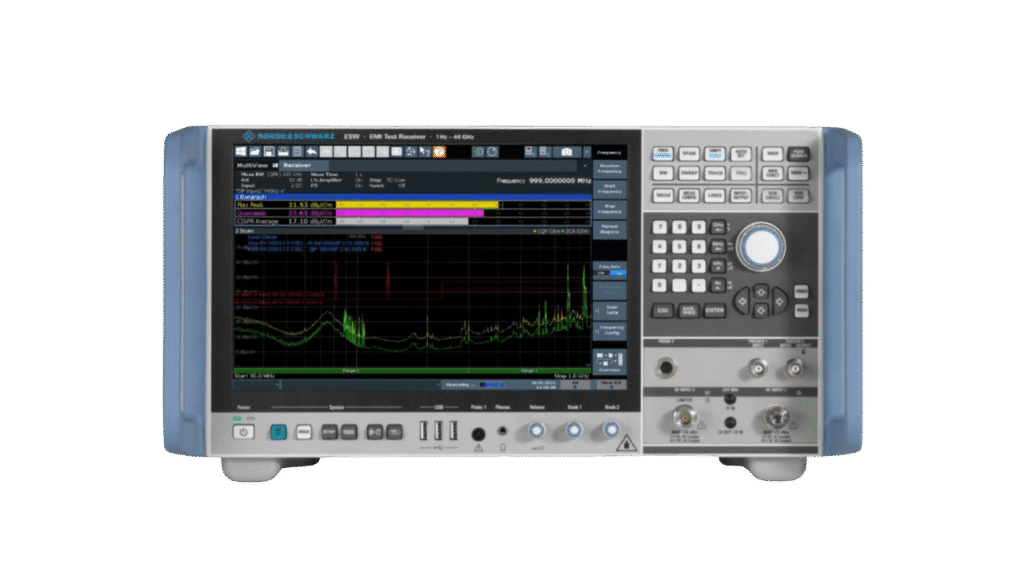Click the Frequency 999.0000000 MHz field
1024x576 pixels.
(x=543, y=181)
